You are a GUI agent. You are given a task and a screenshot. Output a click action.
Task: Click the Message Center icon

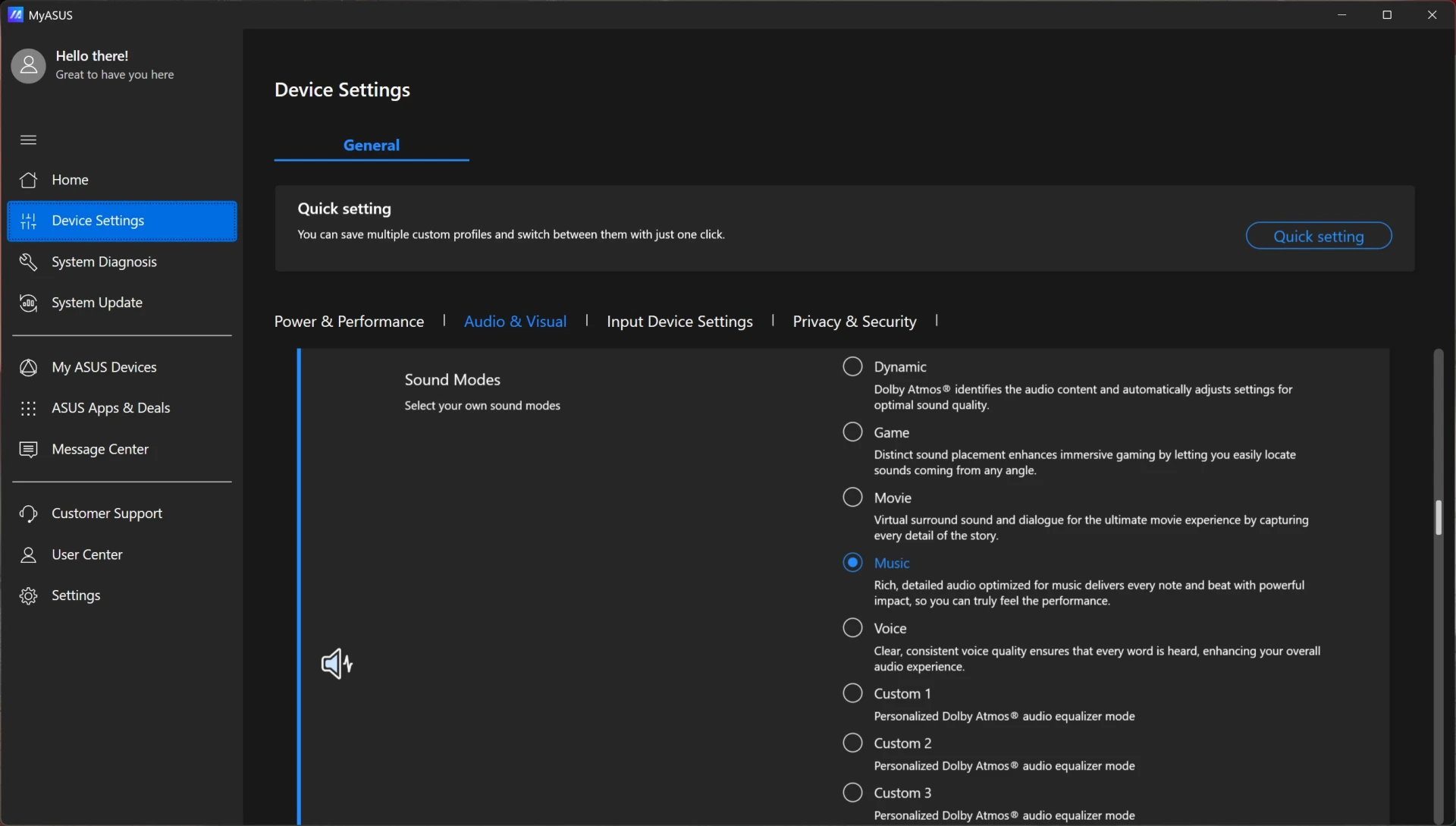click(x=28, y=449)
